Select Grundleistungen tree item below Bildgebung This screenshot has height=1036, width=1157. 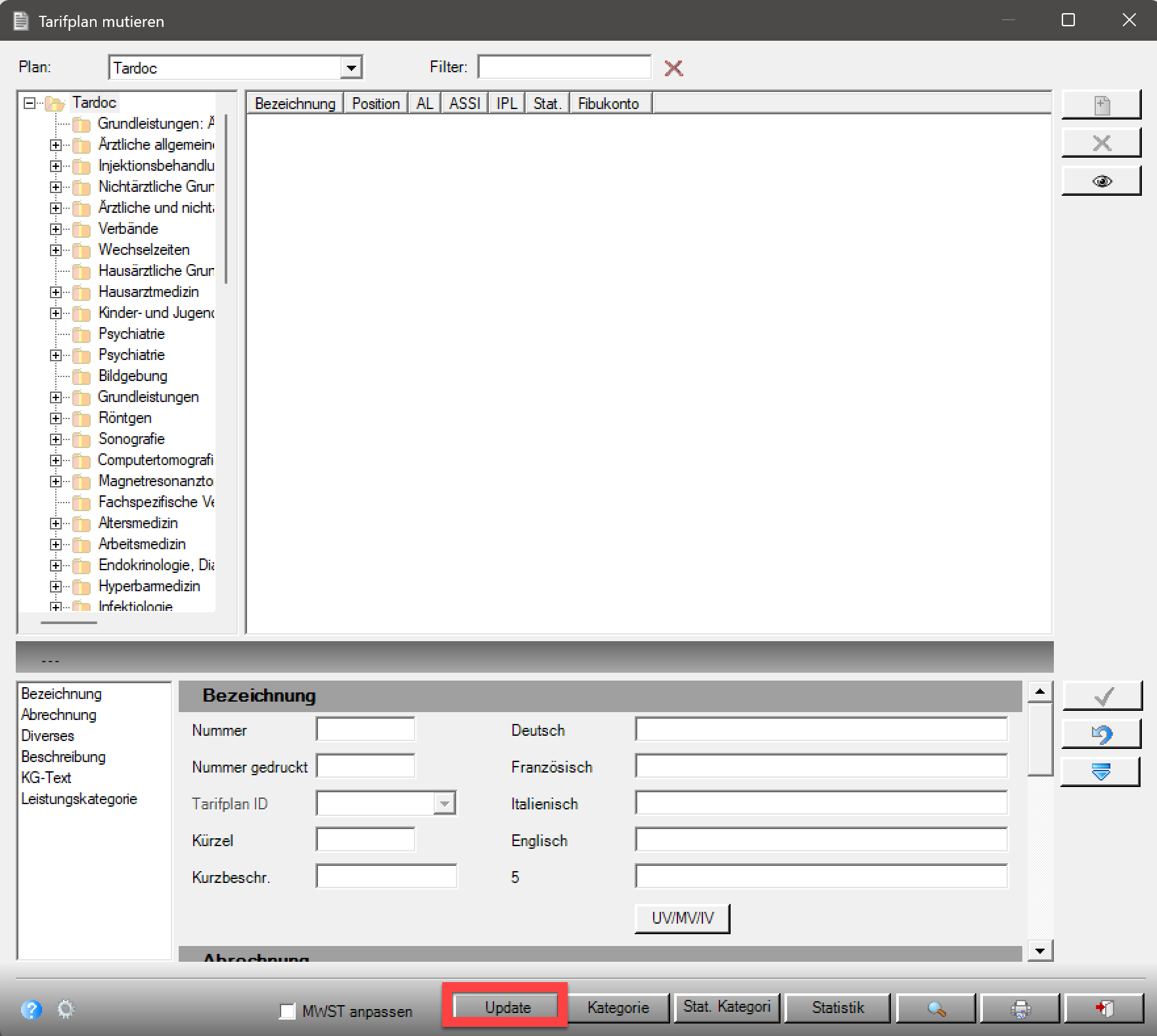pyautogui.click(x=148, y=397)
